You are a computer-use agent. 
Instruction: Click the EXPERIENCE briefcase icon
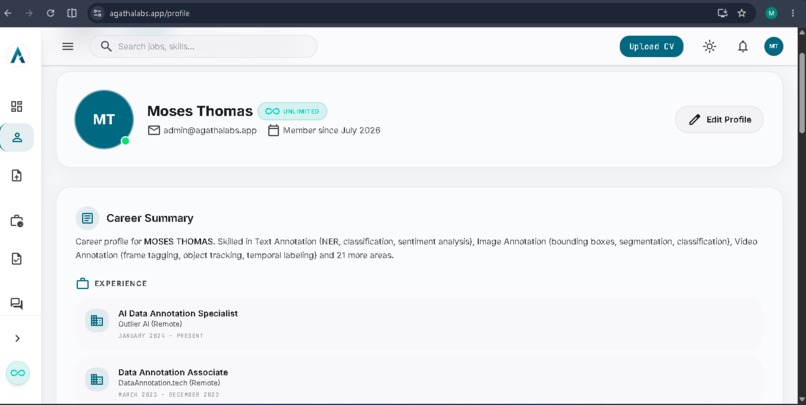click(x=82, y=284)
